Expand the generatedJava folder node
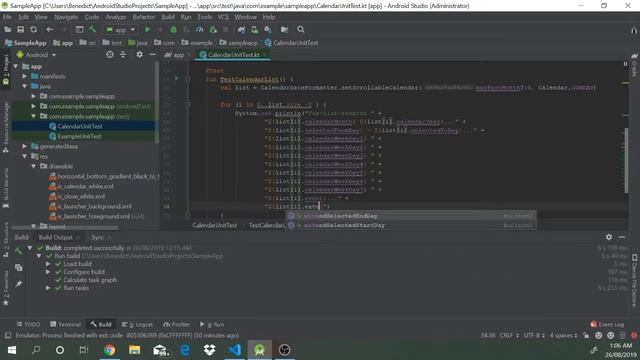The image size is (640, 360). coord(25,146)
